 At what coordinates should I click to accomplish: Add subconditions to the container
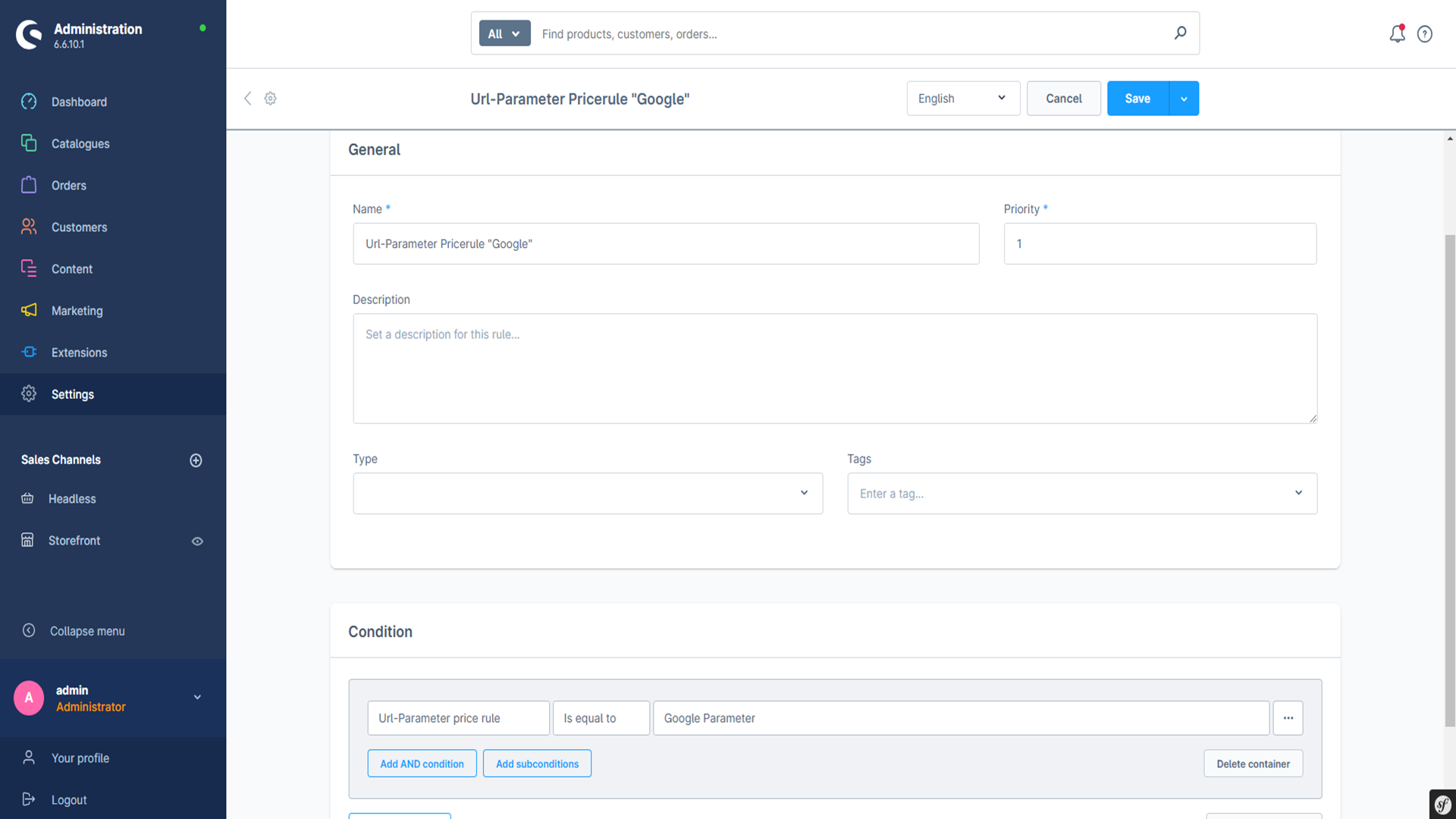point(537,764)
